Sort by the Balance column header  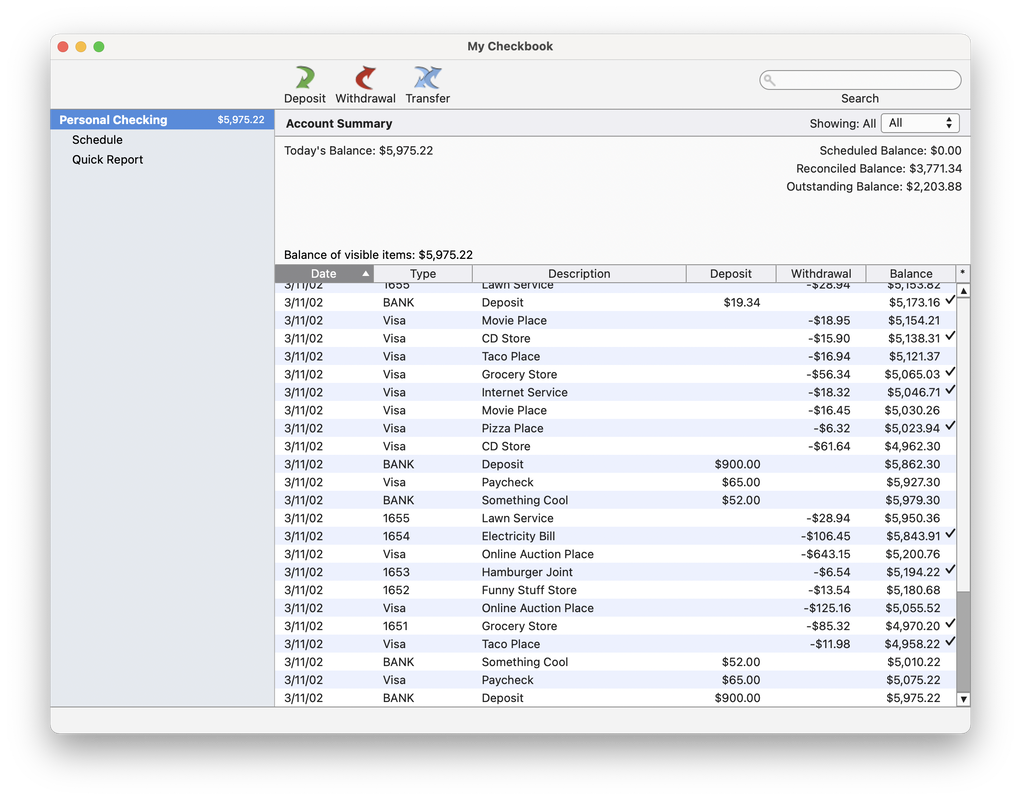910,274
